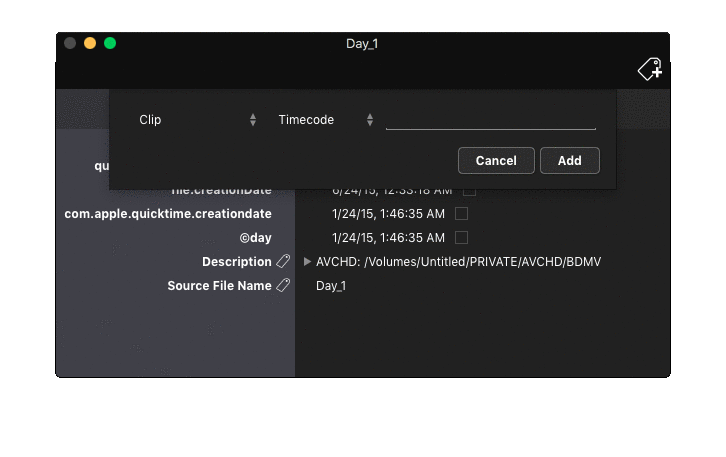Open the Timecode dropdown

[325, 120]
